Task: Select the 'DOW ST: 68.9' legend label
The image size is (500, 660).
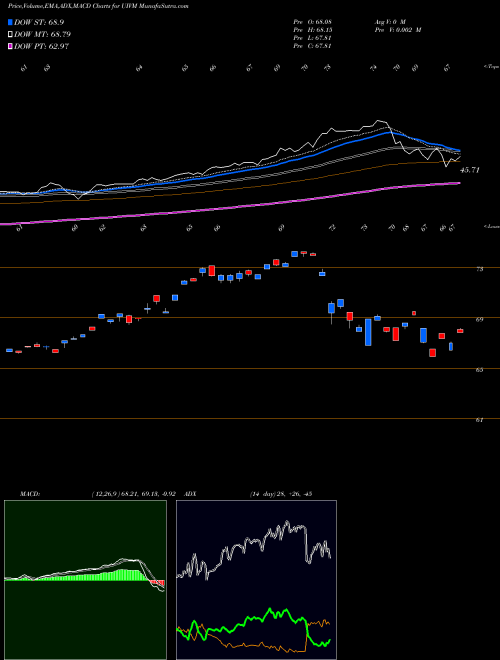Action: [x=39, y=22]
